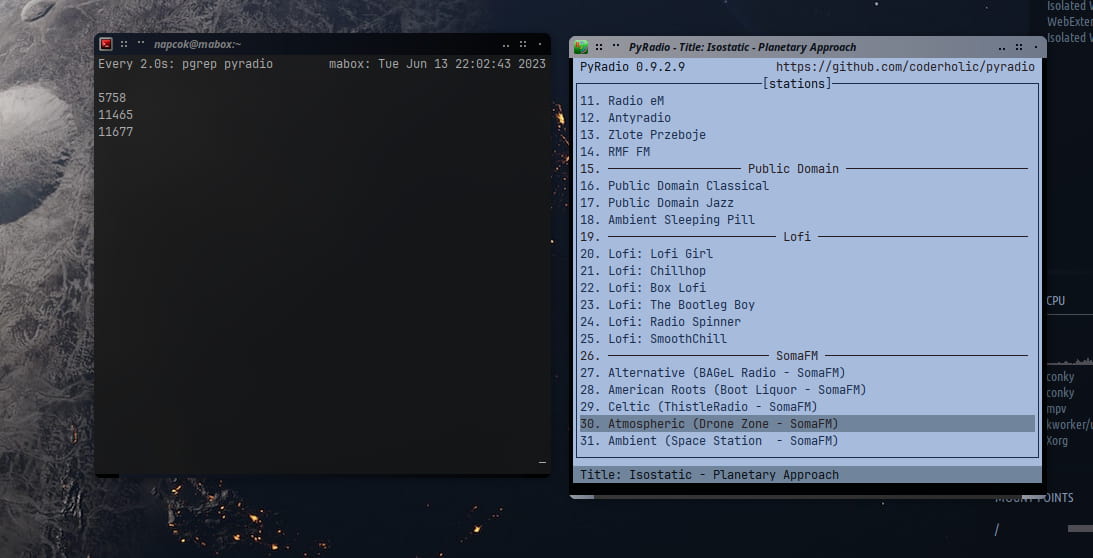
Task: Click the four-dot button beside the PyRadio app icon
Action: 598,47
